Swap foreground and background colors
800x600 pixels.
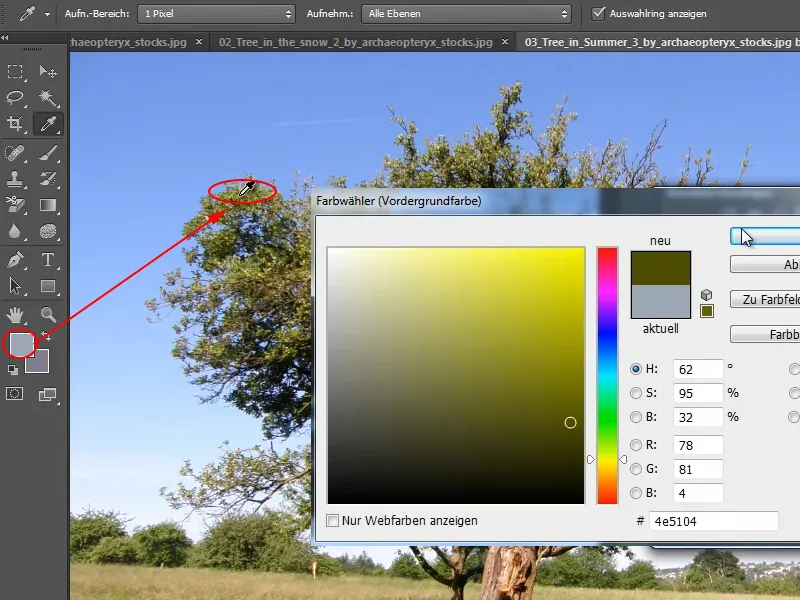[46, 336]
